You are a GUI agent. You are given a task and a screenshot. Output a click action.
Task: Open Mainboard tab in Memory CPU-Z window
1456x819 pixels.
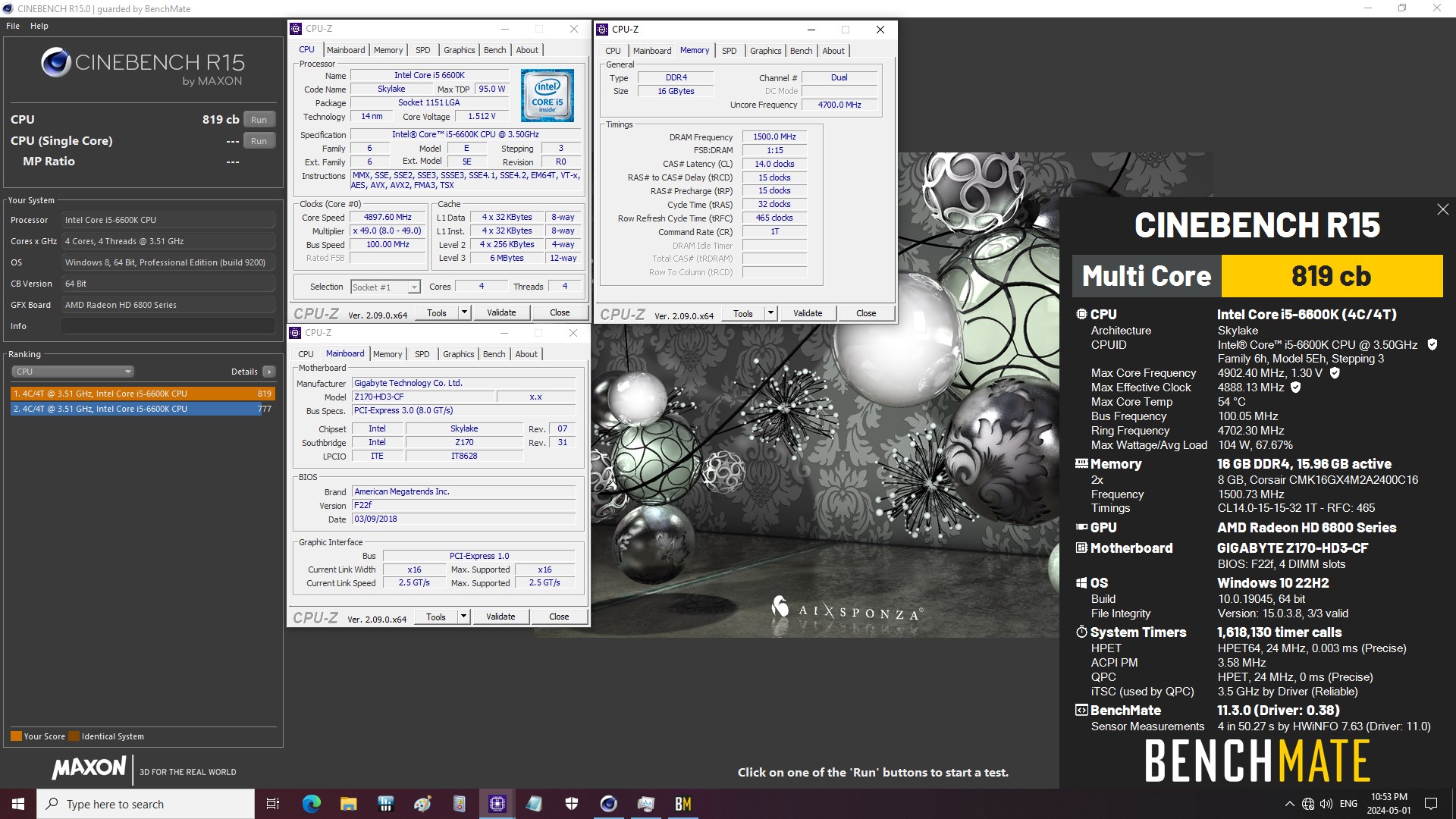(652, 51)
